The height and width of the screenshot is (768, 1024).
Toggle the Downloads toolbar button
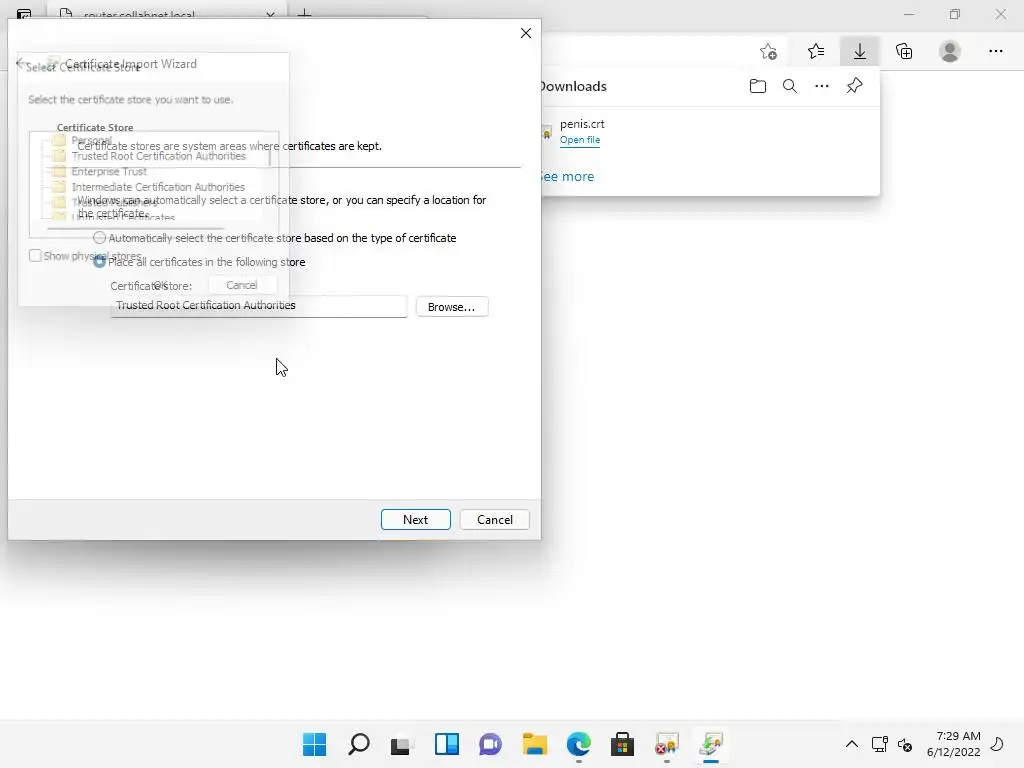point(860,52)
